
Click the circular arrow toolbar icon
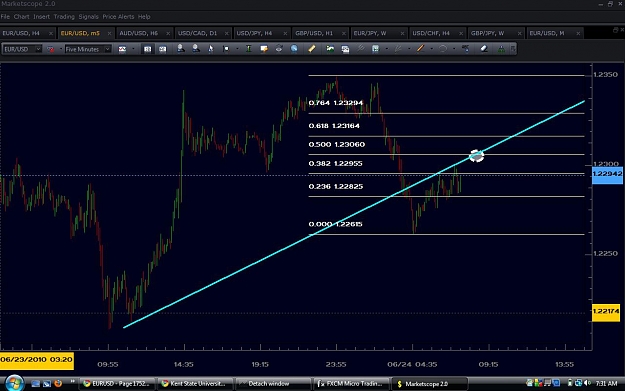click(x=442, y=49)
